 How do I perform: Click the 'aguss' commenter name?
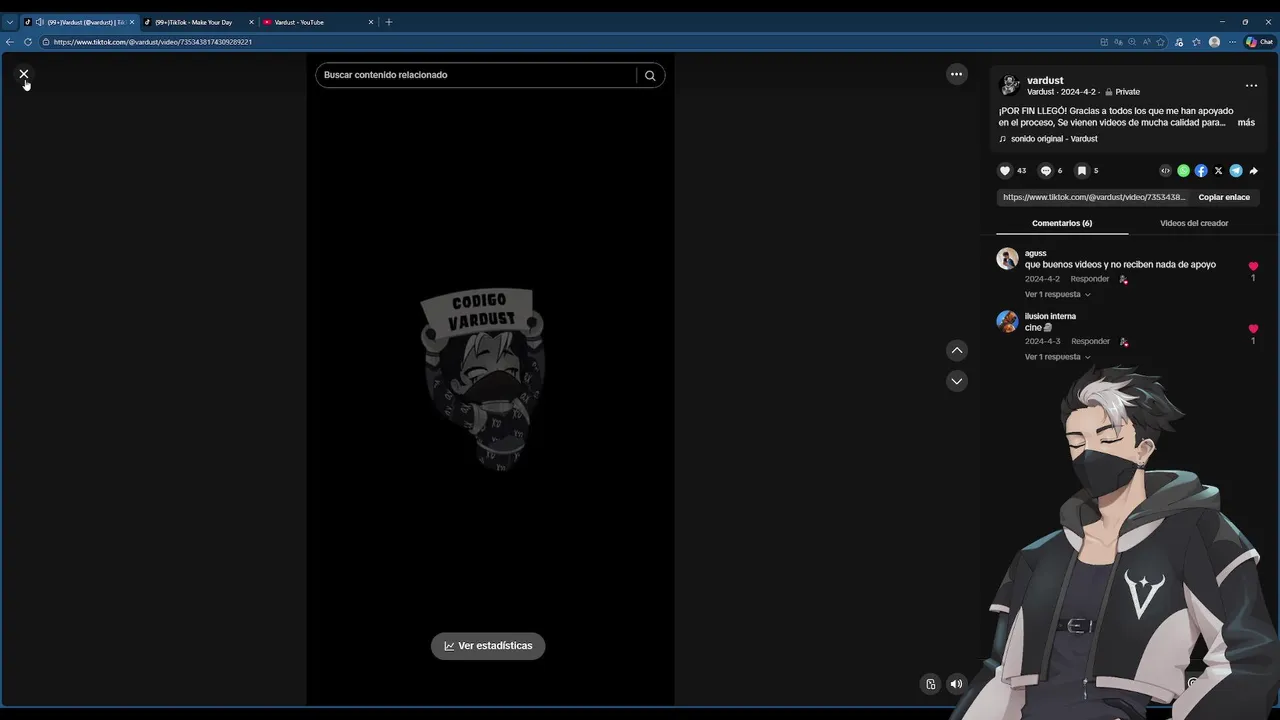click(1035, 253)
